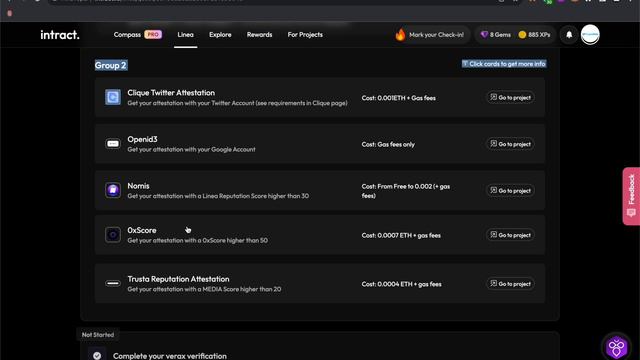Click the Openid3 card title
640x360 pixels.
142,139
